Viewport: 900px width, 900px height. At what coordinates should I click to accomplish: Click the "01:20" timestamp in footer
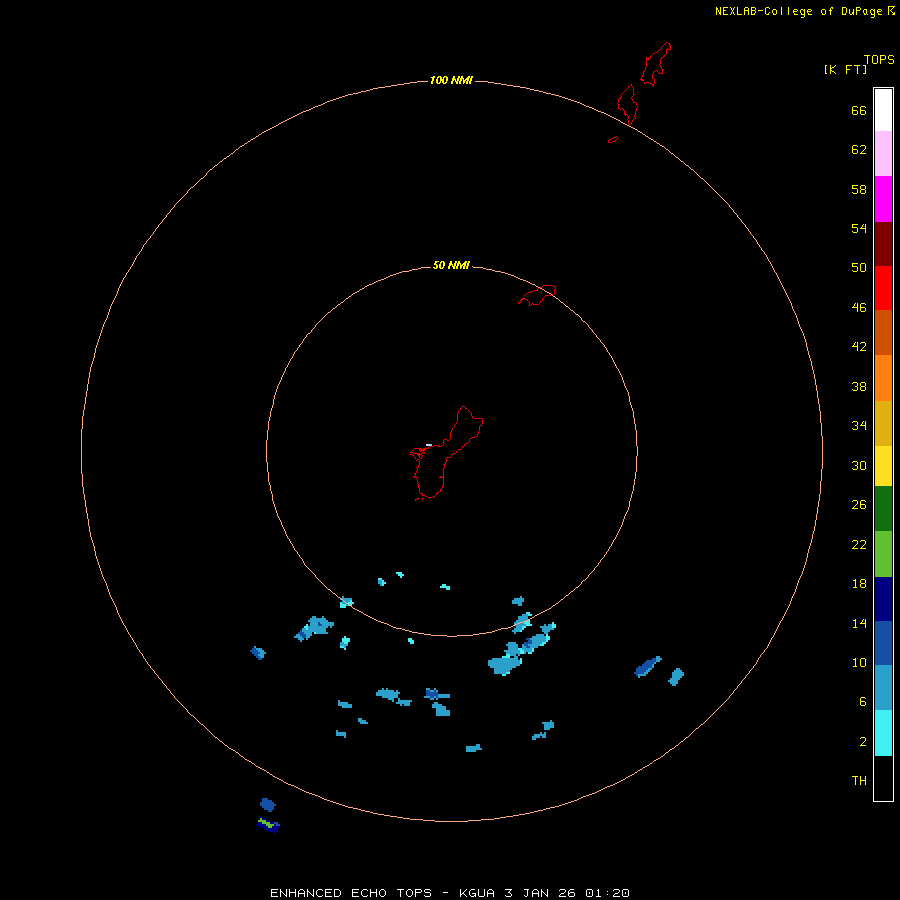(x=607, y=893)
